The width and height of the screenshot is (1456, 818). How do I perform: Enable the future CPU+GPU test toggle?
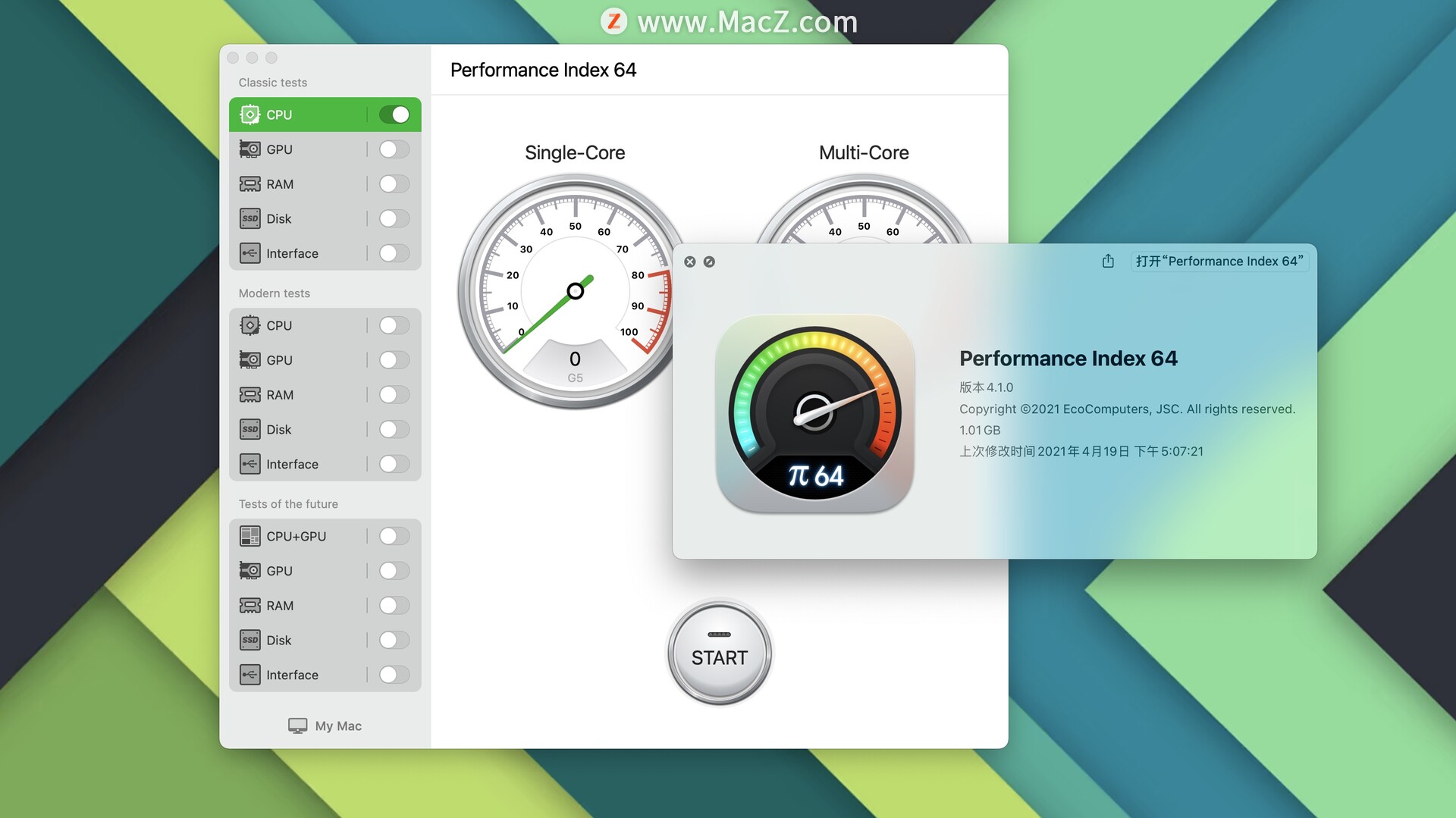[x=394, y=536]
